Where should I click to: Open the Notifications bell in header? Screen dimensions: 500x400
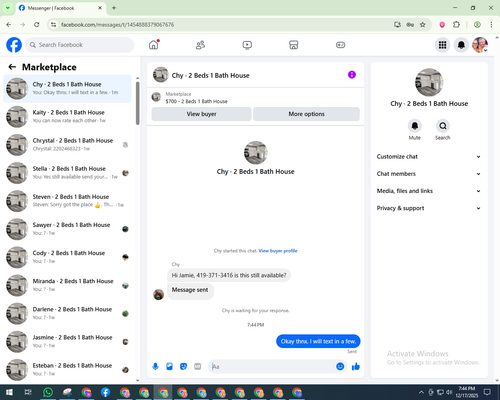tap(461, 45)
